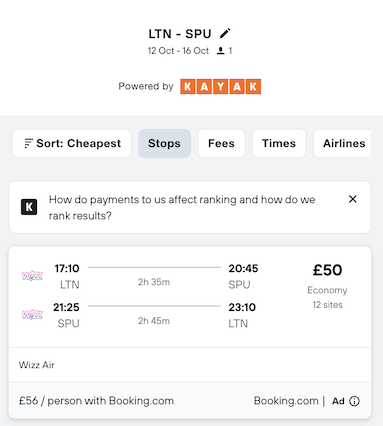383x426 pixels.
Task: Open the Ad info circle icon
Action: (x=354, y=401)
